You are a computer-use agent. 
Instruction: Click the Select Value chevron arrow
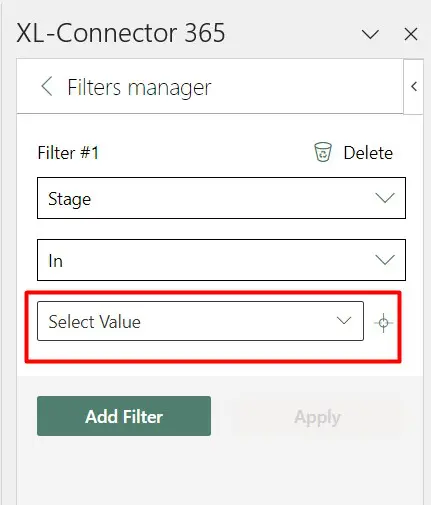pyautogui.click(x=344, y=321)
